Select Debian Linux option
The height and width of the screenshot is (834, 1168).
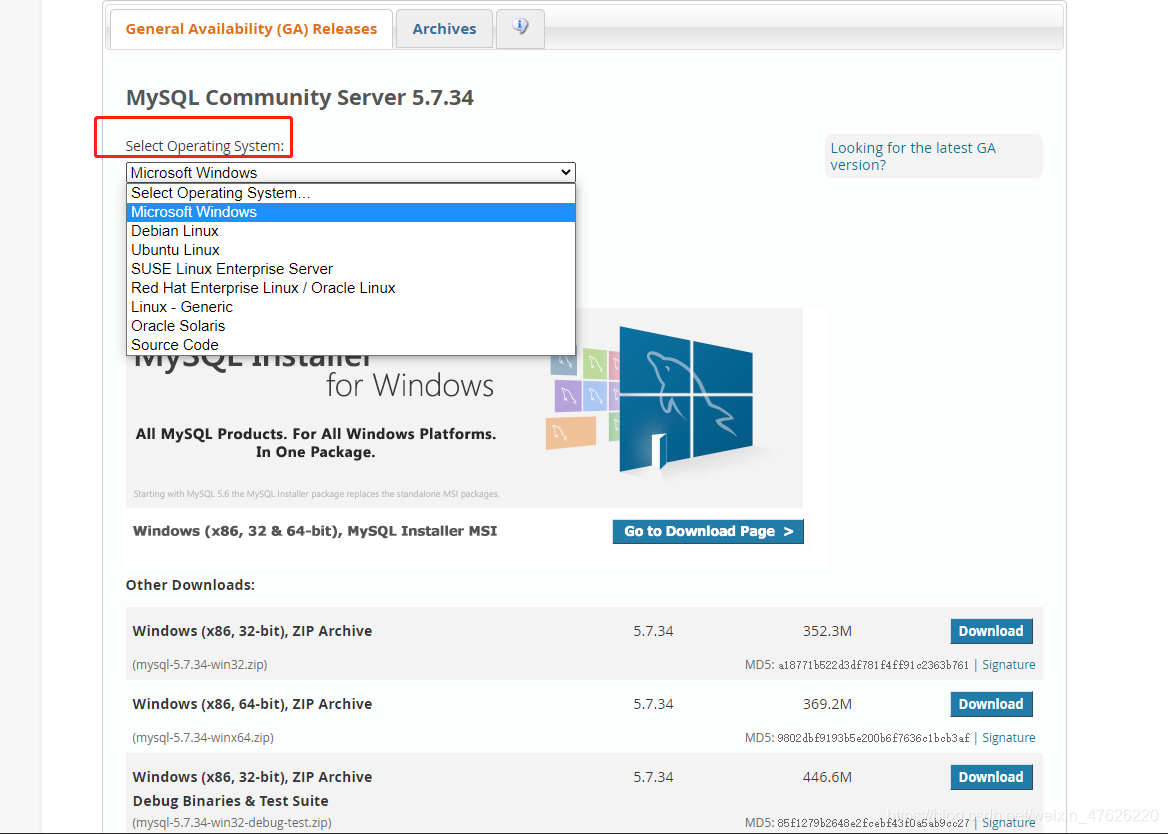[351, 231]
